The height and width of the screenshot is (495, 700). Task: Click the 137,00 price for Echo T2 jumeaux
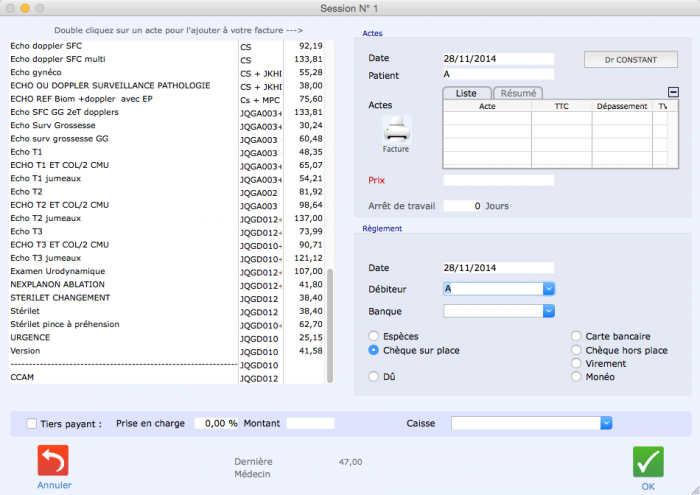click(308, 218)
